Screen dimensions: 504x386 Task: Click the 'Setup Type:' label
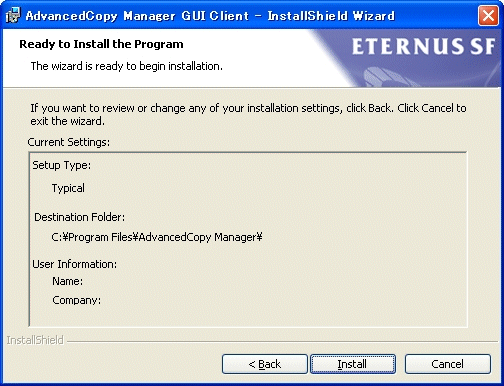click(x=62, y=165)
